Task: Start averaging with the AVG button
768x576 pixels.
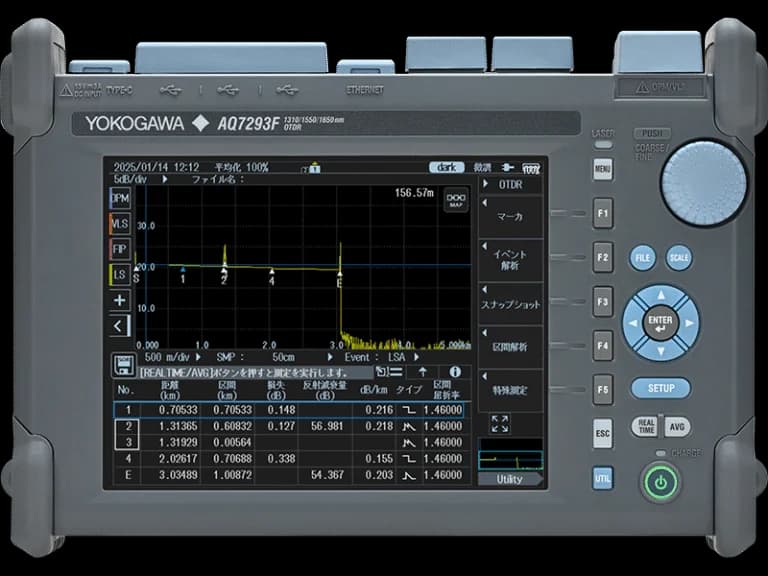Action: point(677,427)
